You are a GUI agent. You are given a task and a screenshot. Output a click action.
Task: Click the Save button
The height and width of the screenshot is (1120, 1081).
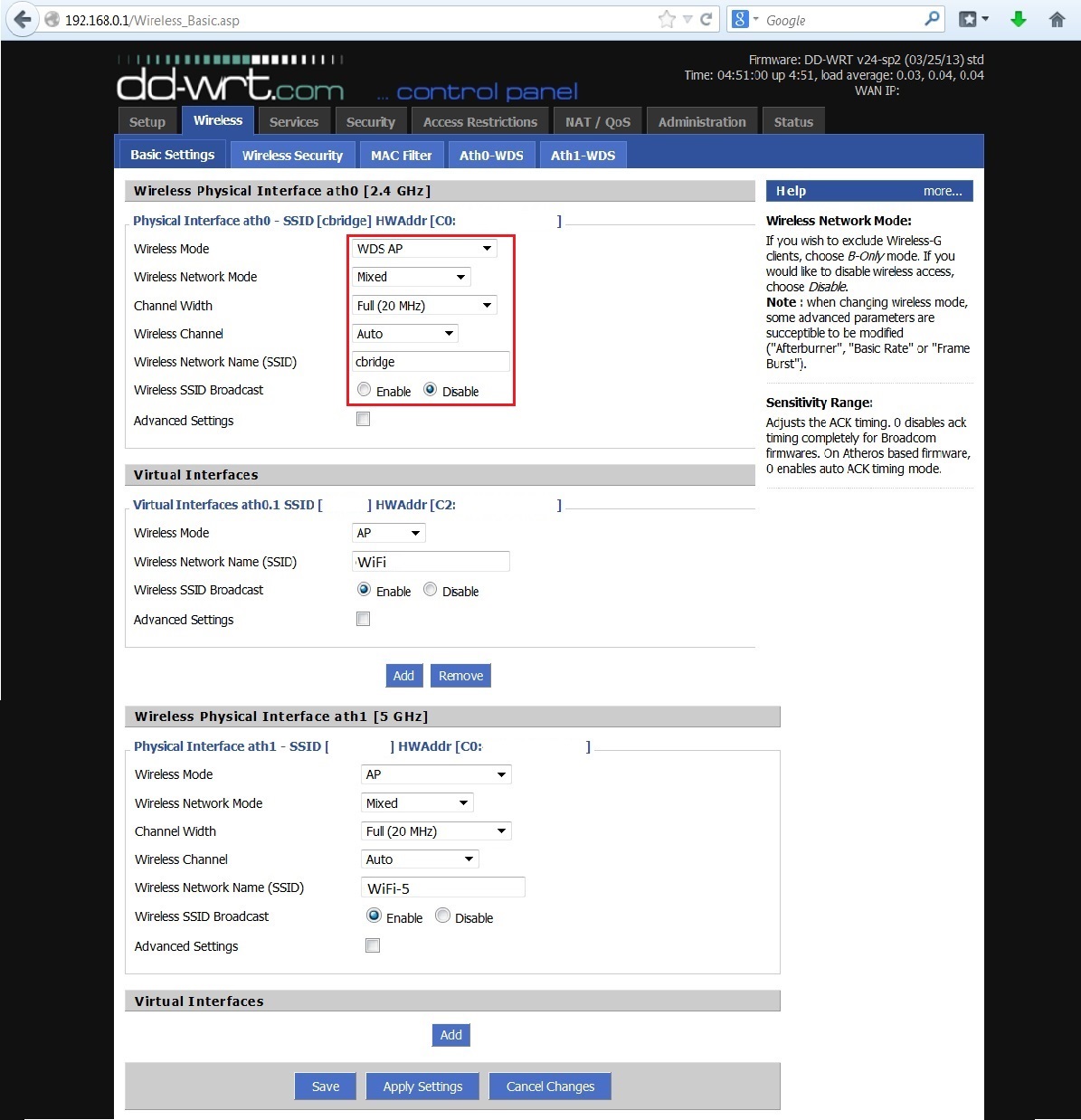pyautogui.click(x=326, y=1087)
